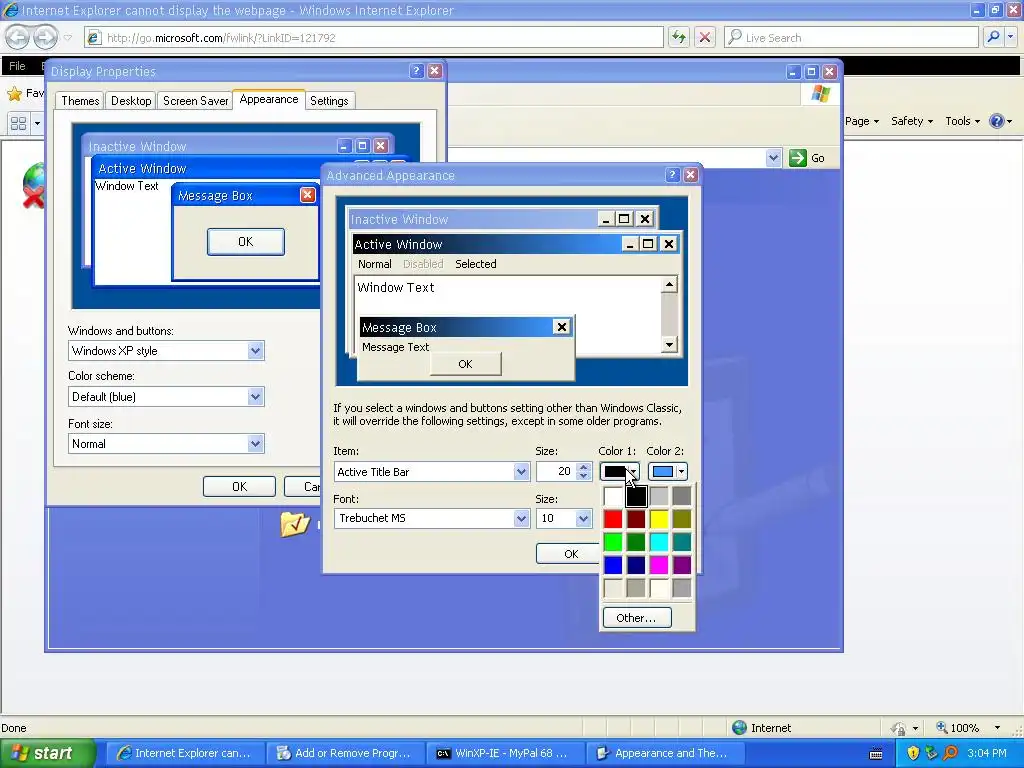Viewport: 1024px width, 768px height.
Task: Click the red stop loading icon
Action: (705, 37)
